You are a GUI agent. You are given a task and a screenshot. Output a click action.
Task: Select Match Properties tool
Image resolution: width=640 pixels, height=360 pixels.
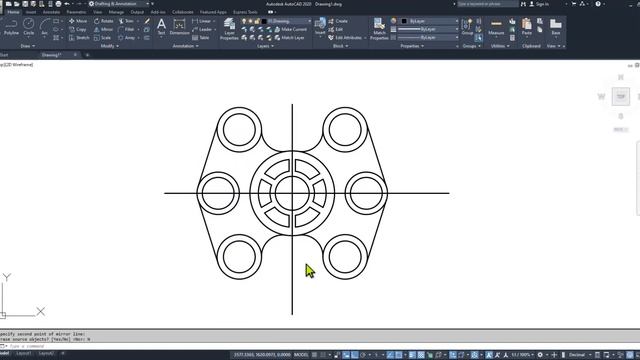tap(379, 29)
